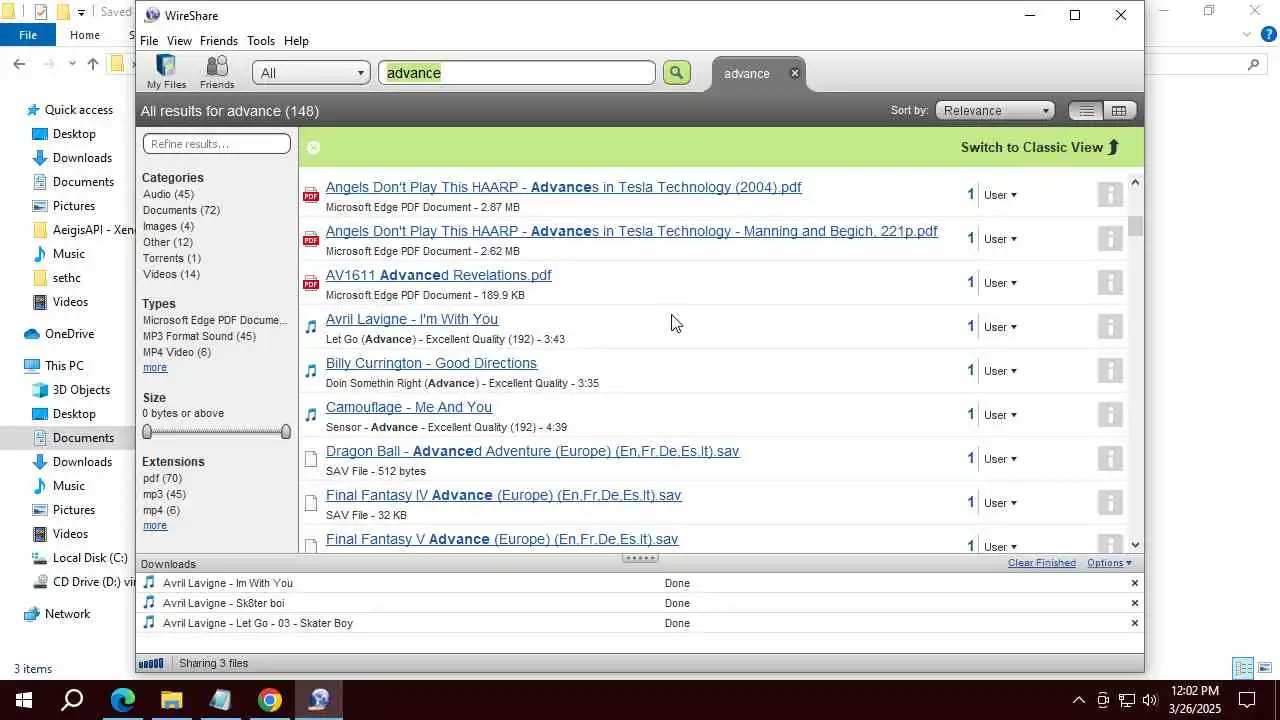This screenshot has width=1280, height=720.
Task: Open Camouflage - Me And You result
Action: (x=409, y=407)
